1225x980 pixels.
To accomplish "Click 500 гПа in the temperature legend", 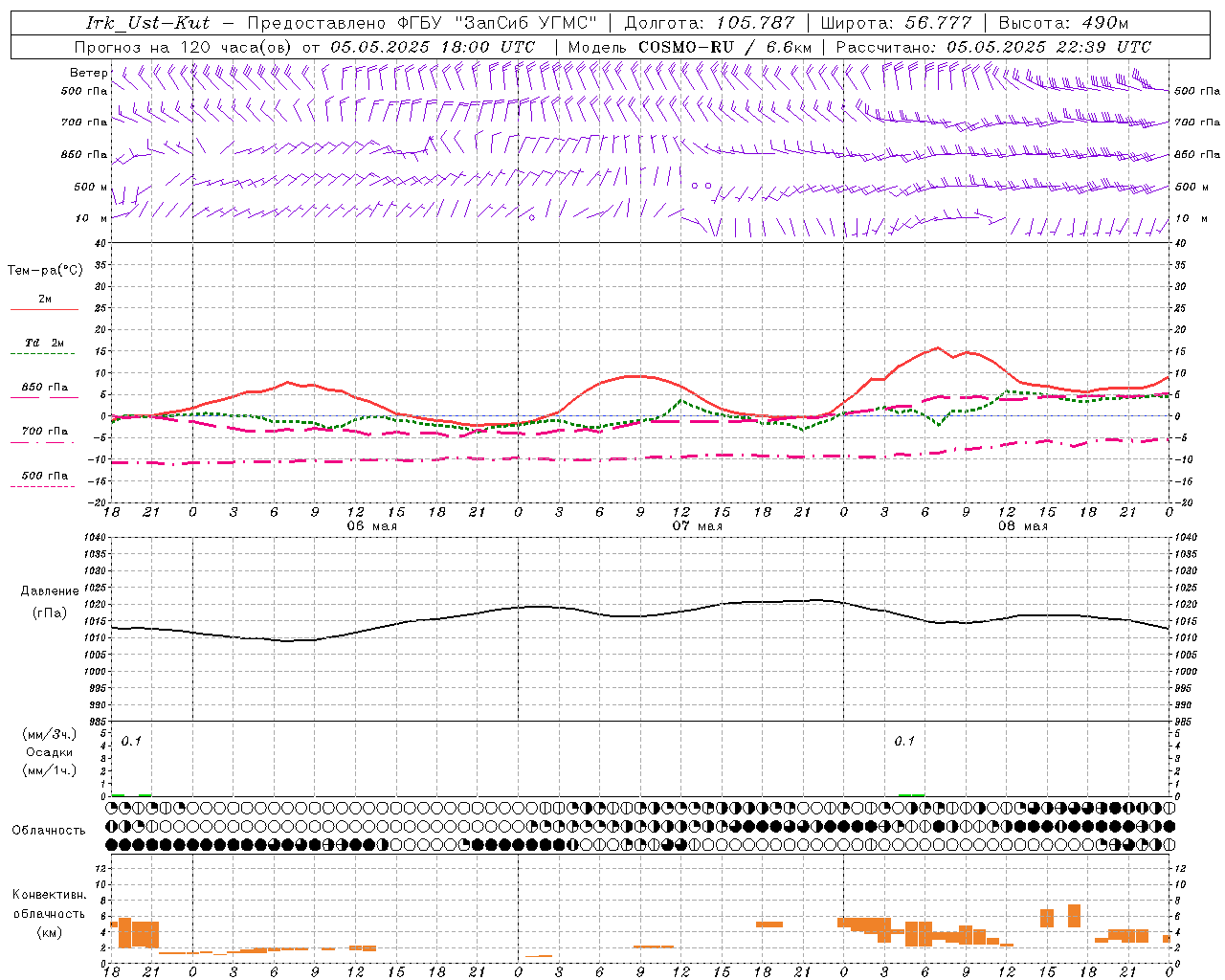I will tap(45, 476).
